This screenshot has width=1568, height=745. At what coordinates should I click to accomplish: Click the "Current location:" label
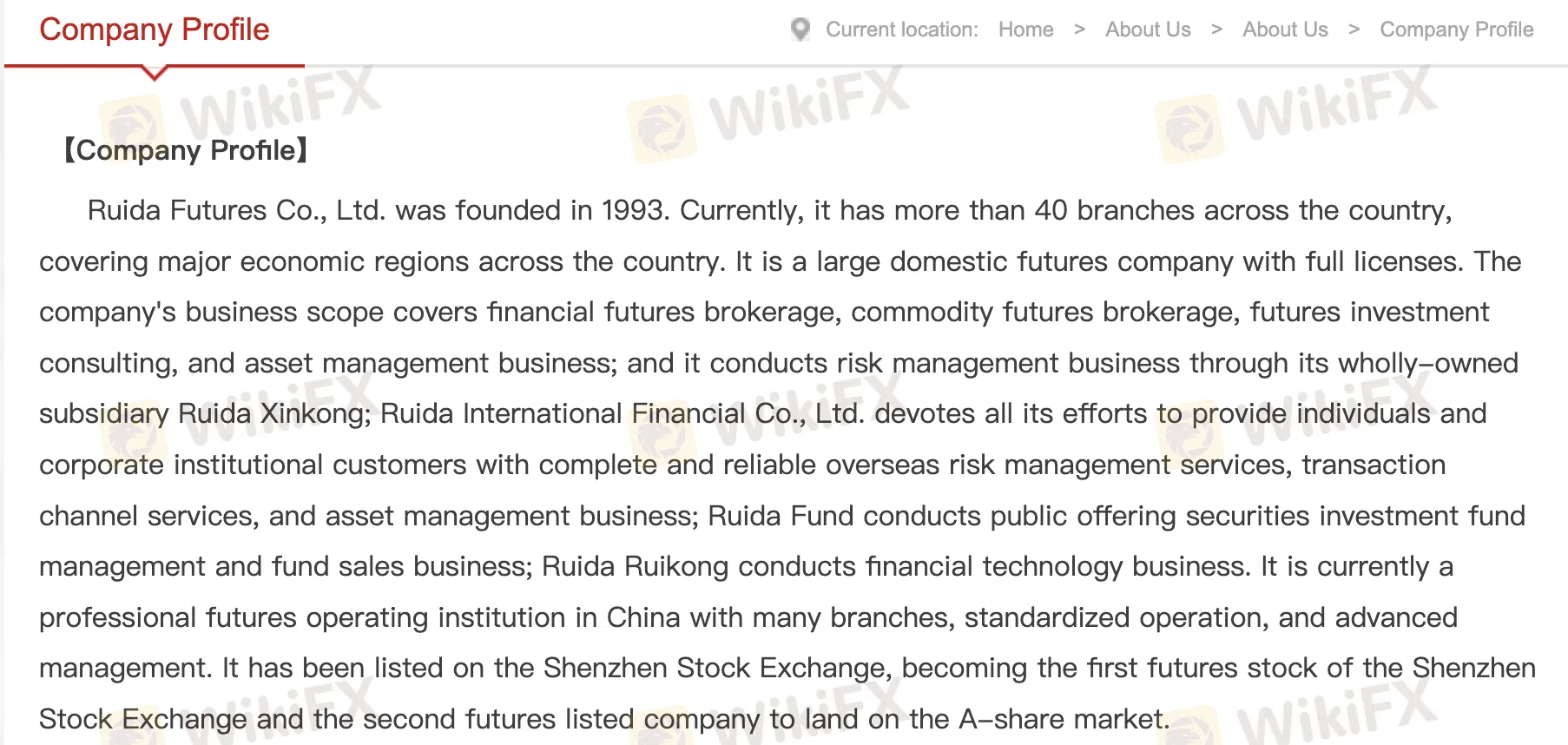(x=901, y=30)
